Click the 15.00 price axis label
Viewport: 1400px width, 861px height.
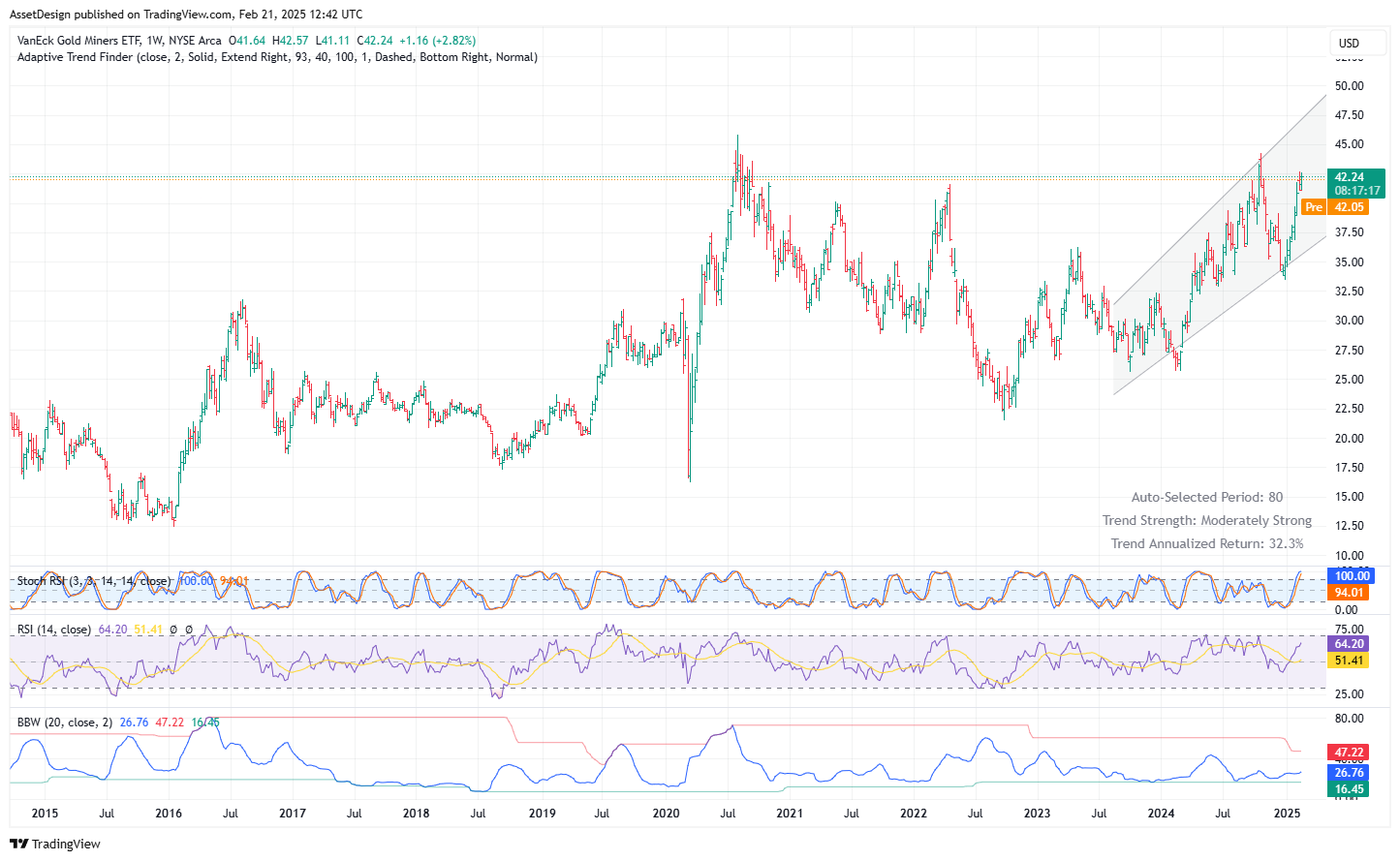1349,497
